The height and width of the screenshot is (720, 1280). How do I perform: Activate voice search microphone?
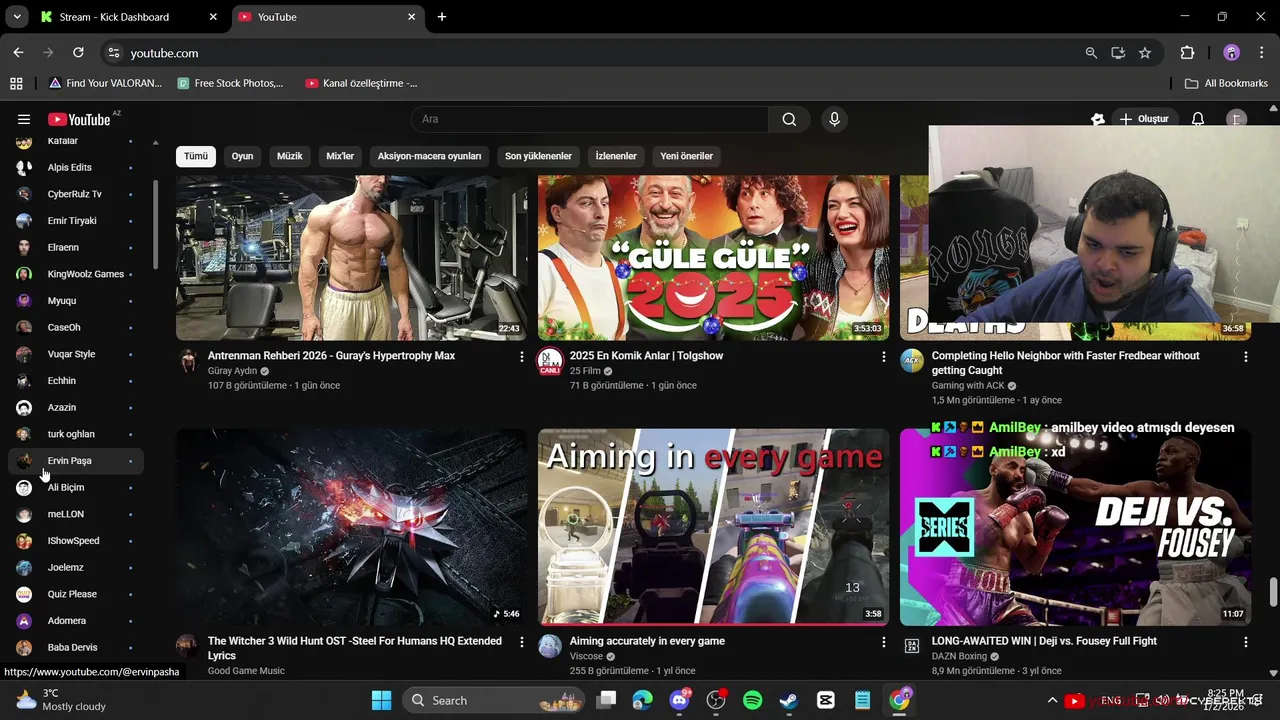(834, 119)
